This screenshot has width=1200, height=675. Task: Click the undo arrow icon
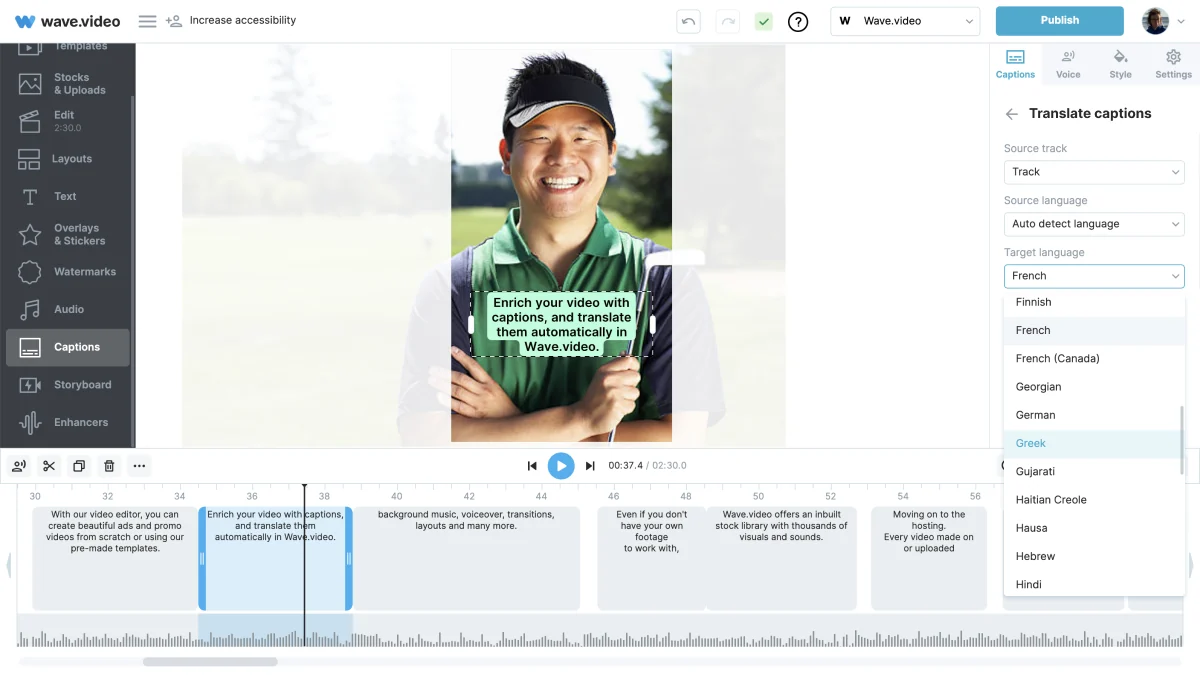(x=688, y=21)
